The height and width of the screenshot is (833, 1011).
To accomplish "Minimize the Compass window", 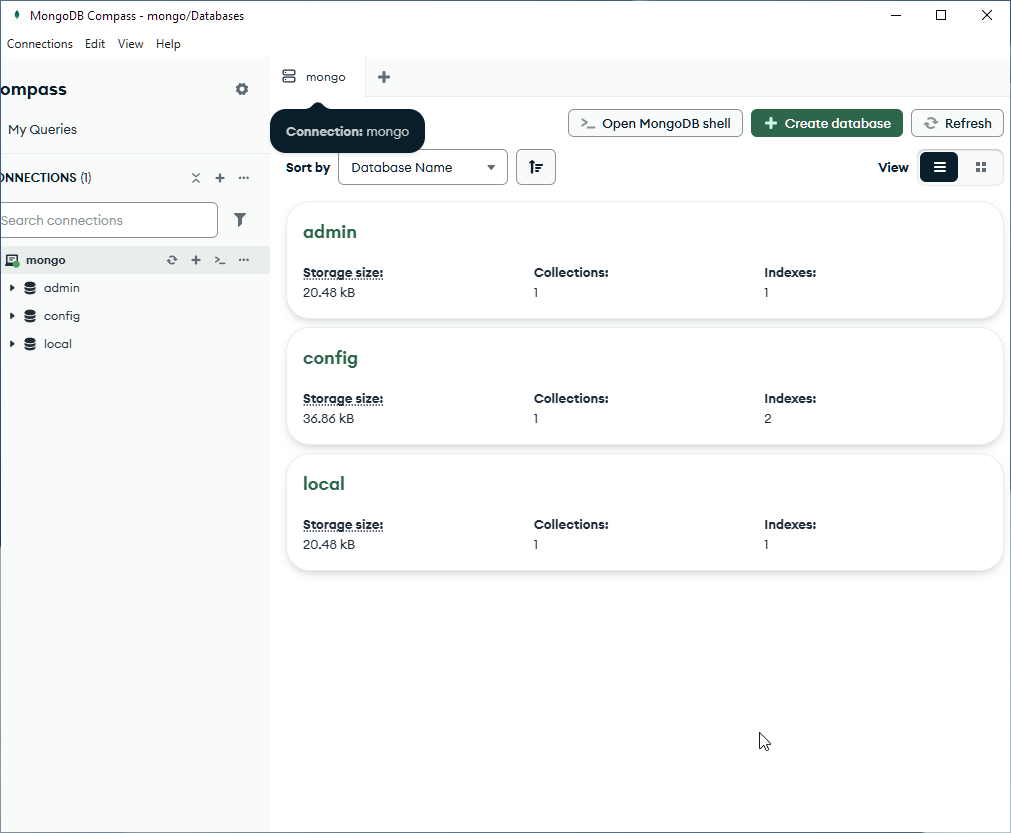I will coord(896,15).
